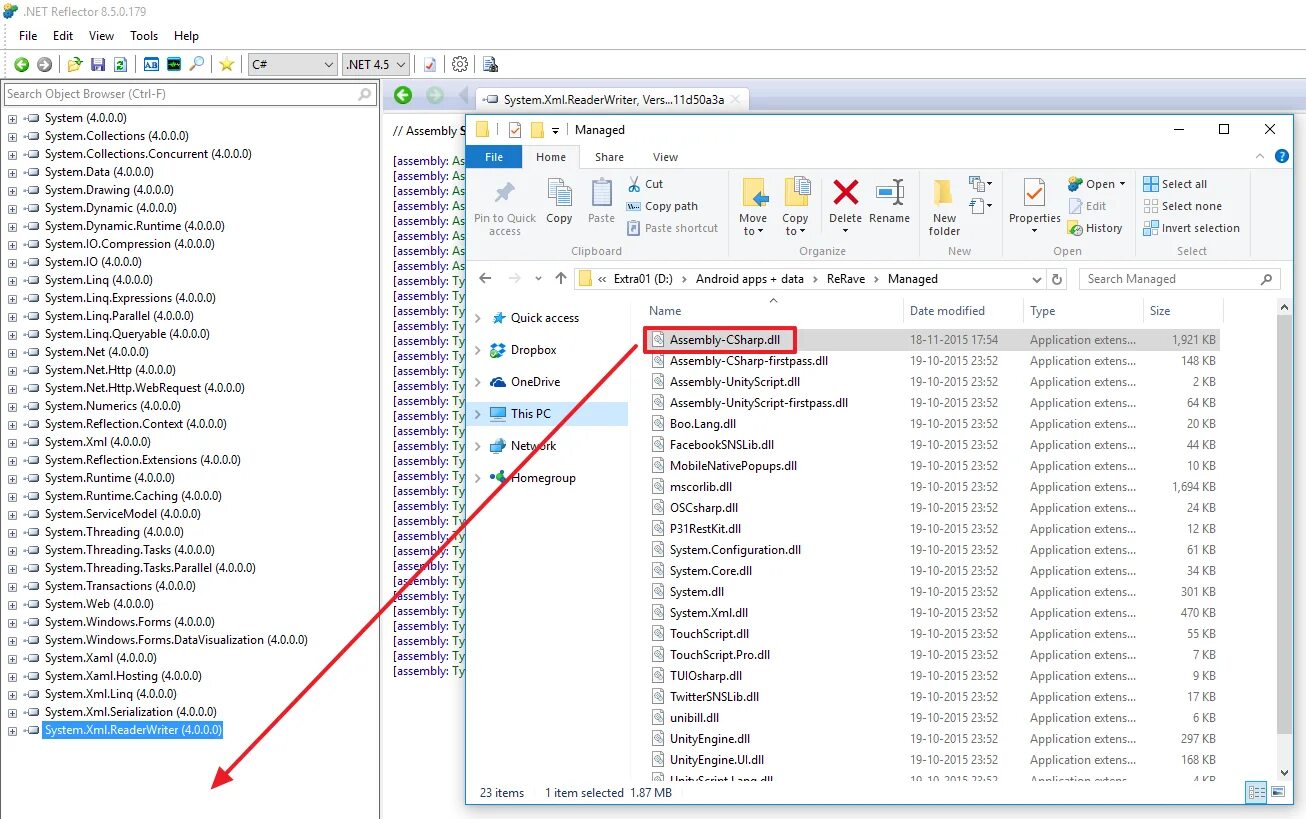Image resolution: width=1306 pixels, height=819 pixels.
Task: Open Reflector's View menu
Action: click(x=101, y=36)
